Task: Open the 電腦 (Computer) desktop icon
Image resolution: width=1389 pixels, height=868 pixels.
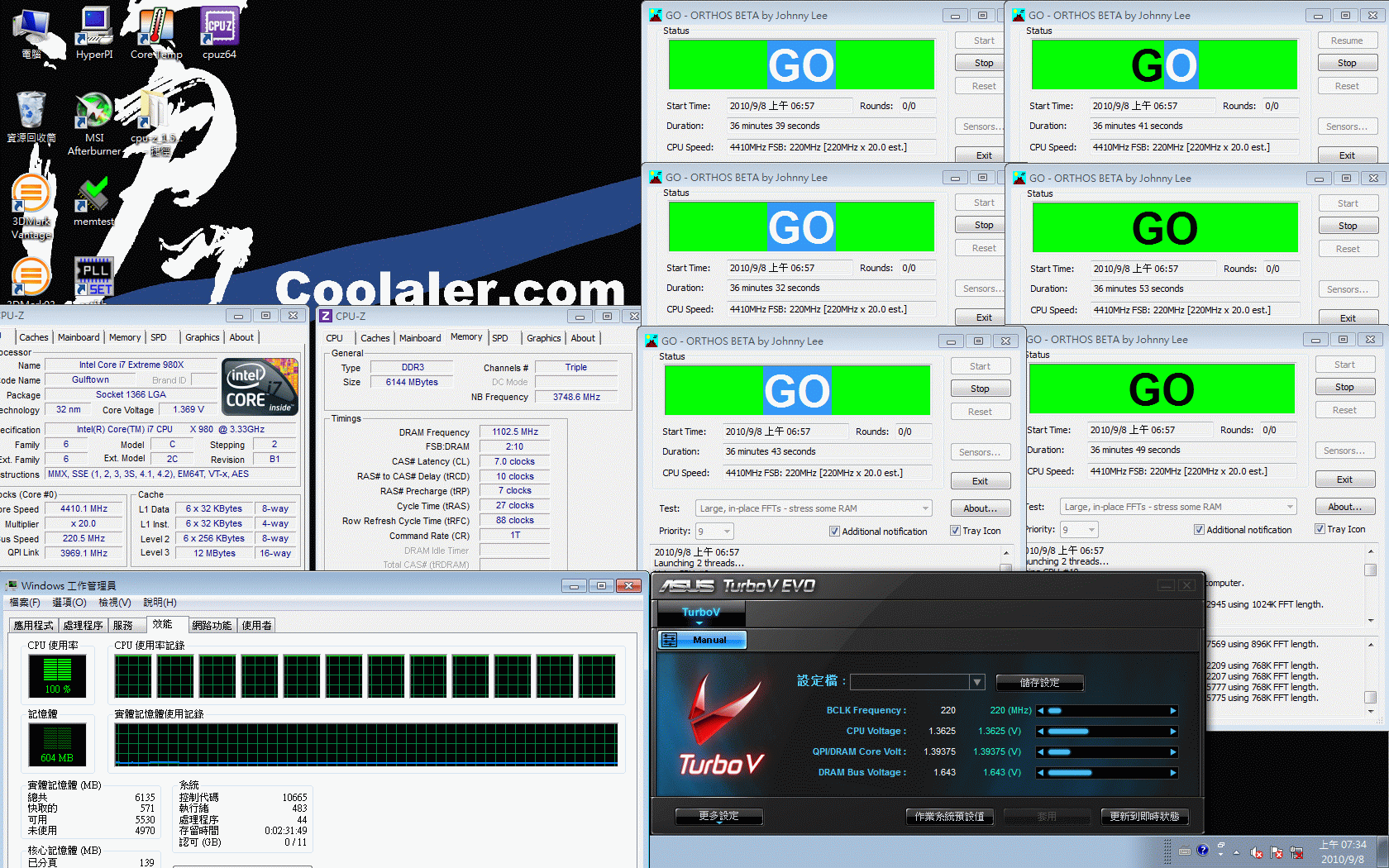Action: tap(31, 33)
